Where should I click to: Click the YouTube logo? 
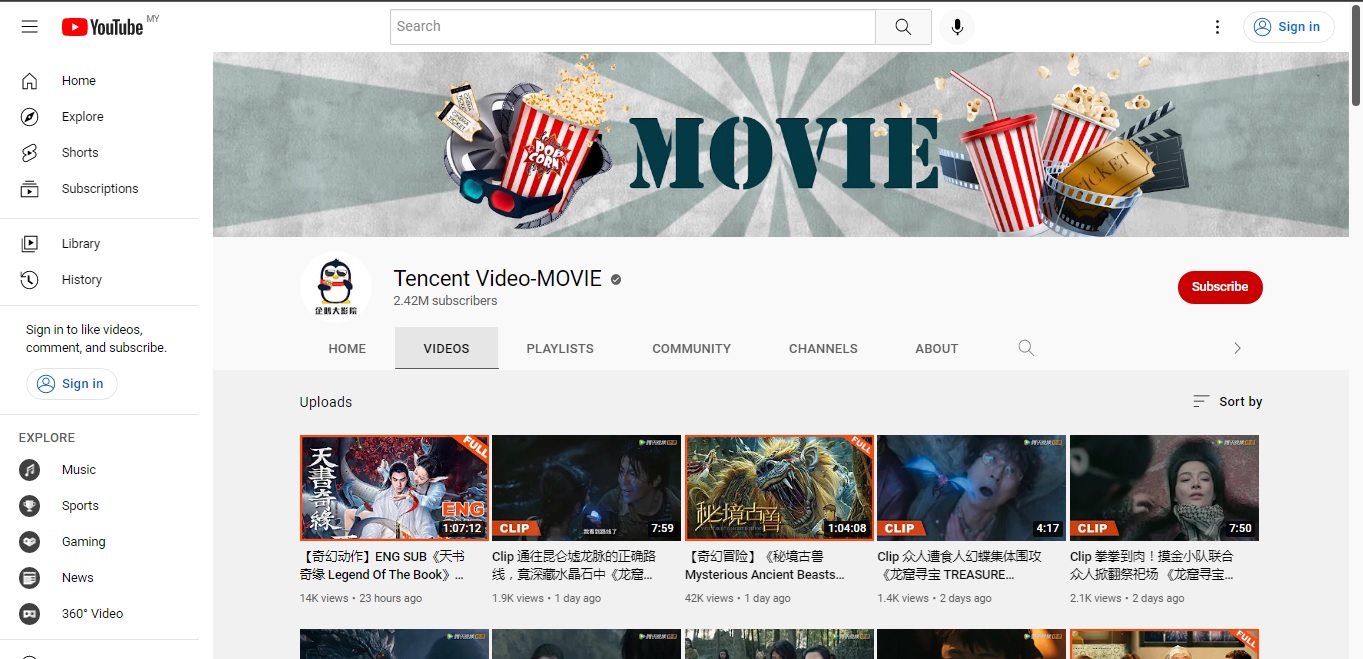coord(103,27)
